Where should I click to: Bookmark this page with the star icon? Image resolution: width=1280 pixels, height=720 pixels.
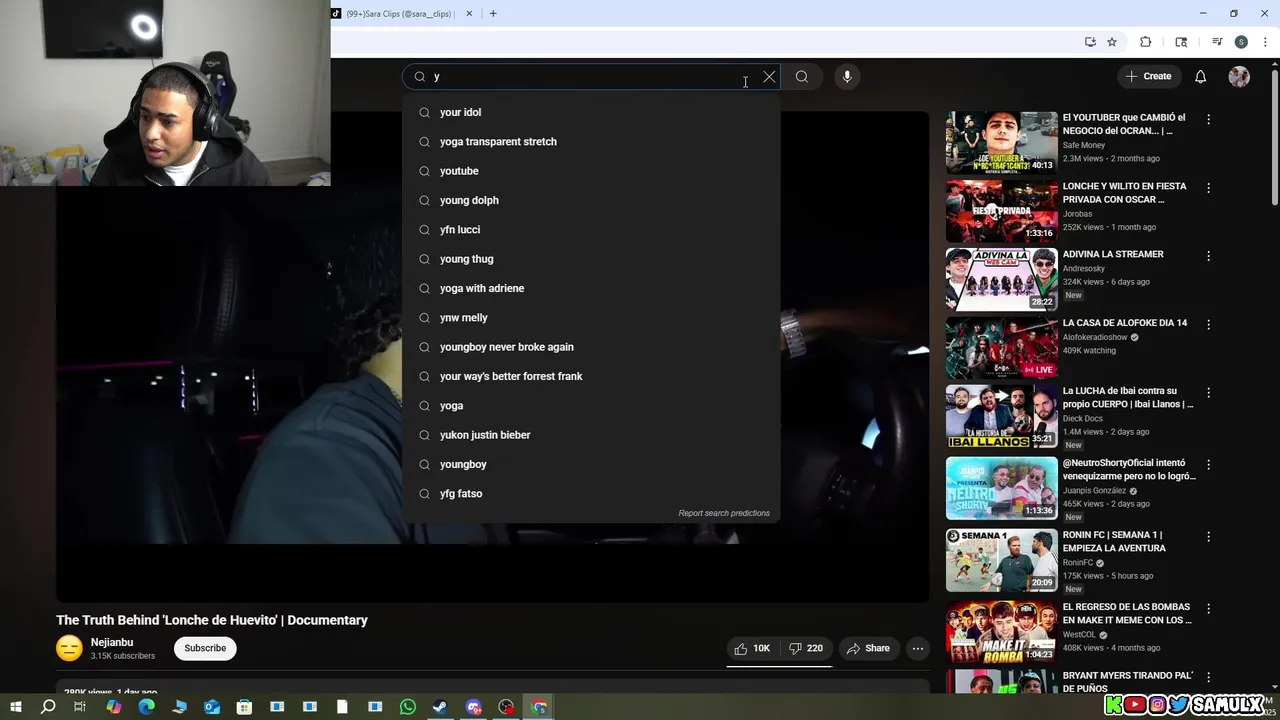click(x=1112, y=42)
